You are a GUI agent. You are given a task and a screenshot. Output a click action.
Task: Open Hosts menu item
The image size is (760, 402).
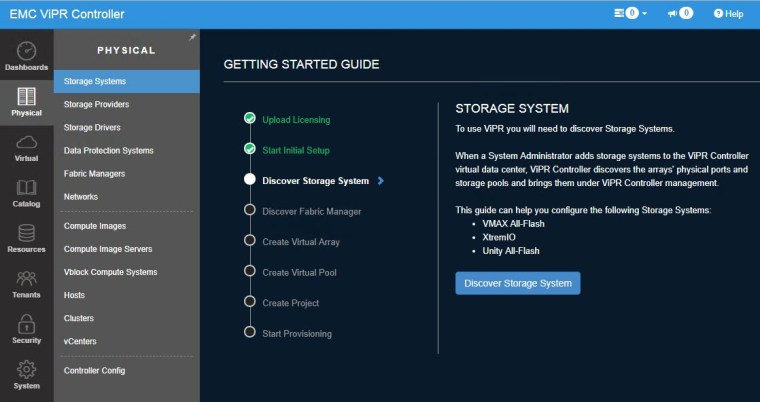pos(127,295)
